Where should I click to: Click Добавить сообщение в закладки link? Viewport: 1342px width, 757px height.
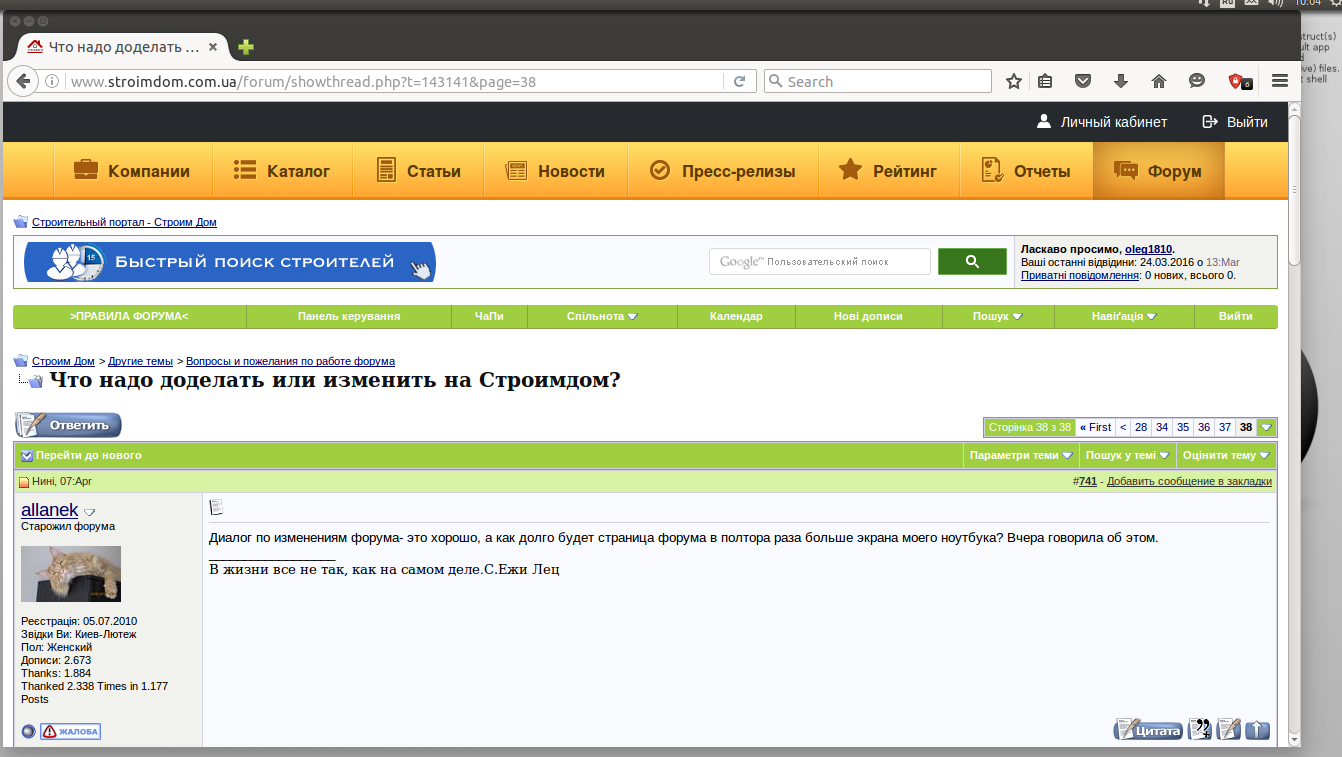(x=1189, y=481)
